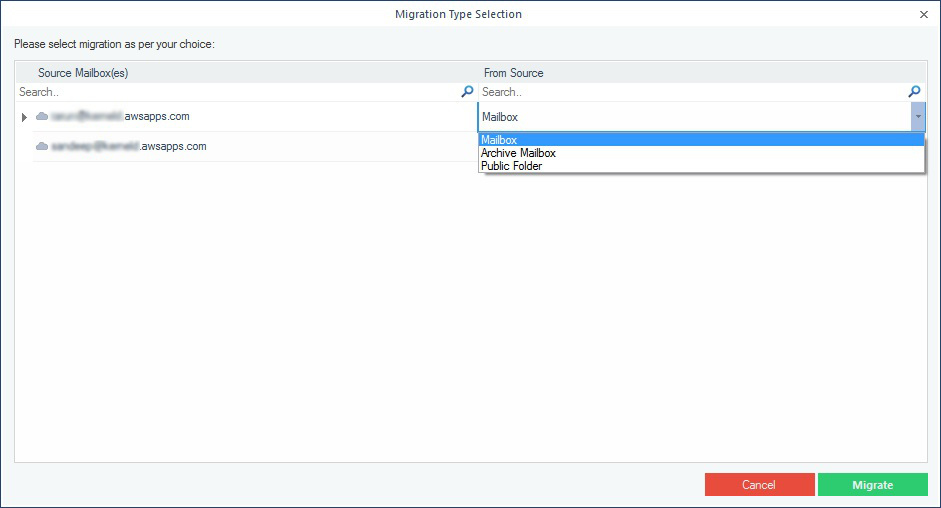
Task: Expand the first awsapps.com mailbox row
Action: click(x=24, y=117)
